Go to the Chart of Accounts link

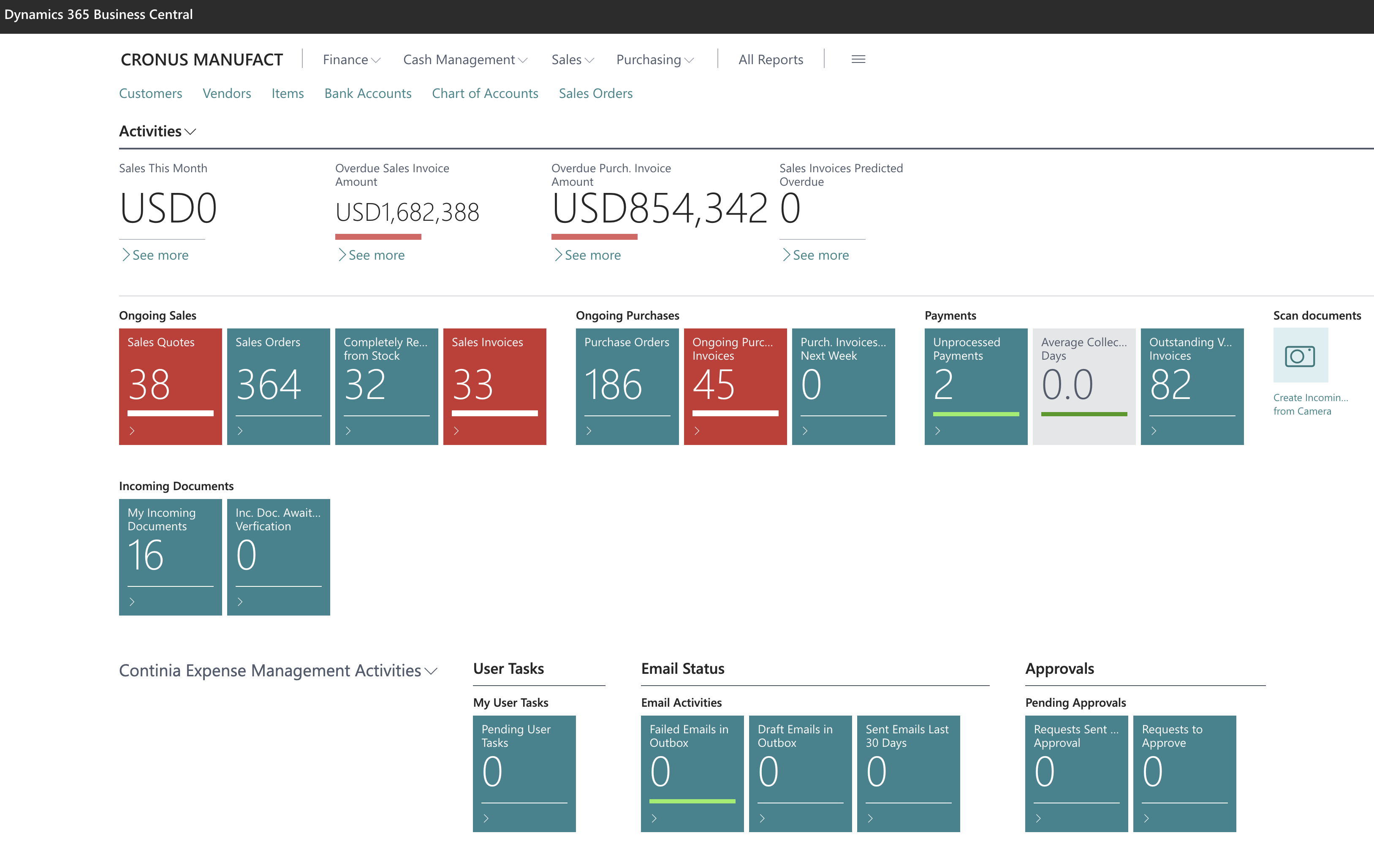484,94
